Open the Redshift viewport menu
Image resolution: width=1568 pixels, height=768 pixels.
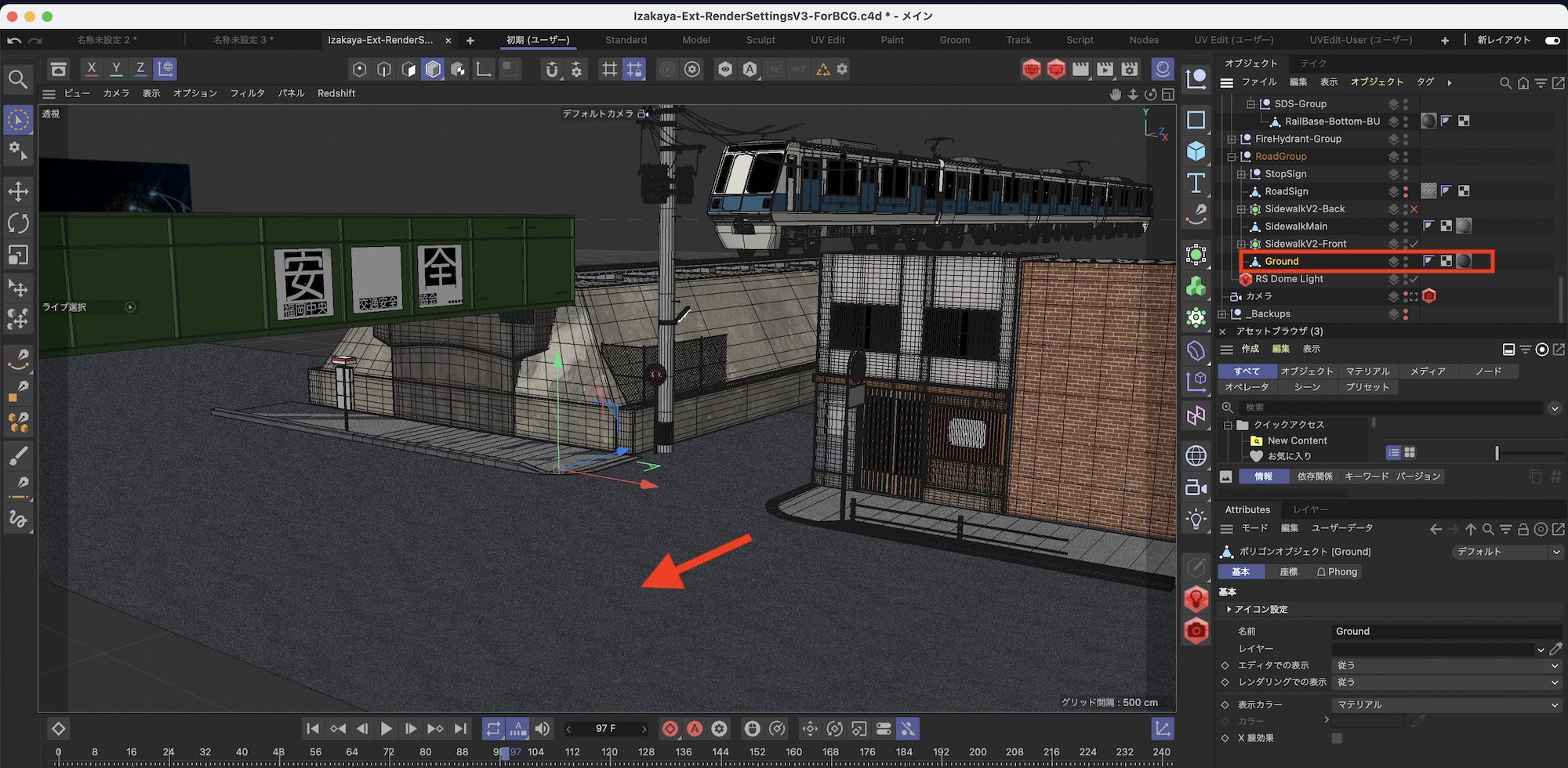336,93
